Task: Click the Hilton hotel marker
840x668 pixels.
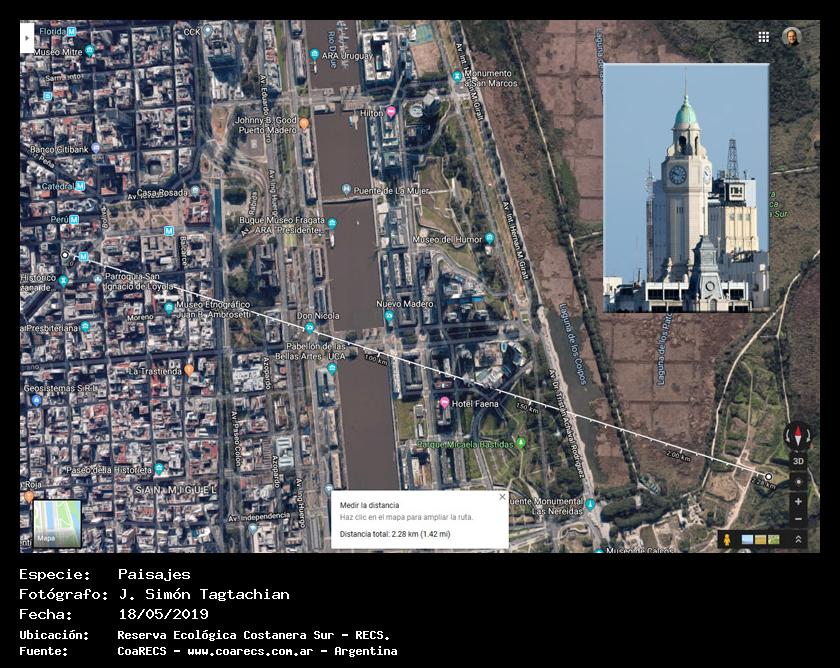Action: [391, 112]
